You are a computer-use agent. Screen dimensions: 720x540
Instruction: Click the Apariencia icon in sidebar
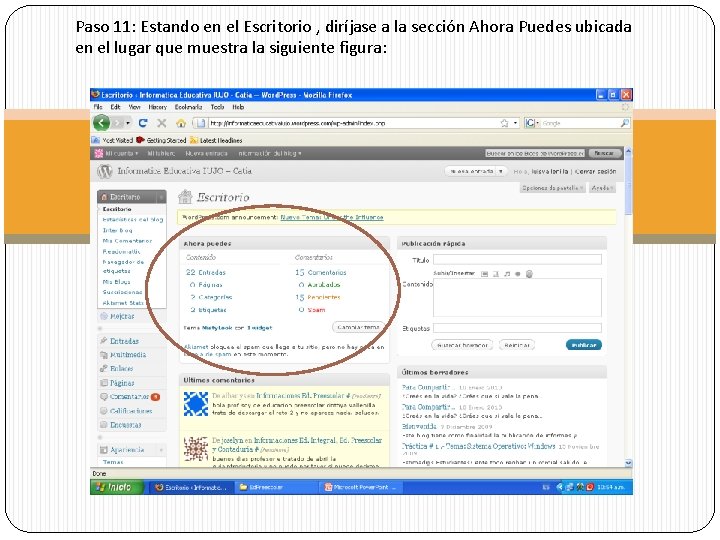104,450
